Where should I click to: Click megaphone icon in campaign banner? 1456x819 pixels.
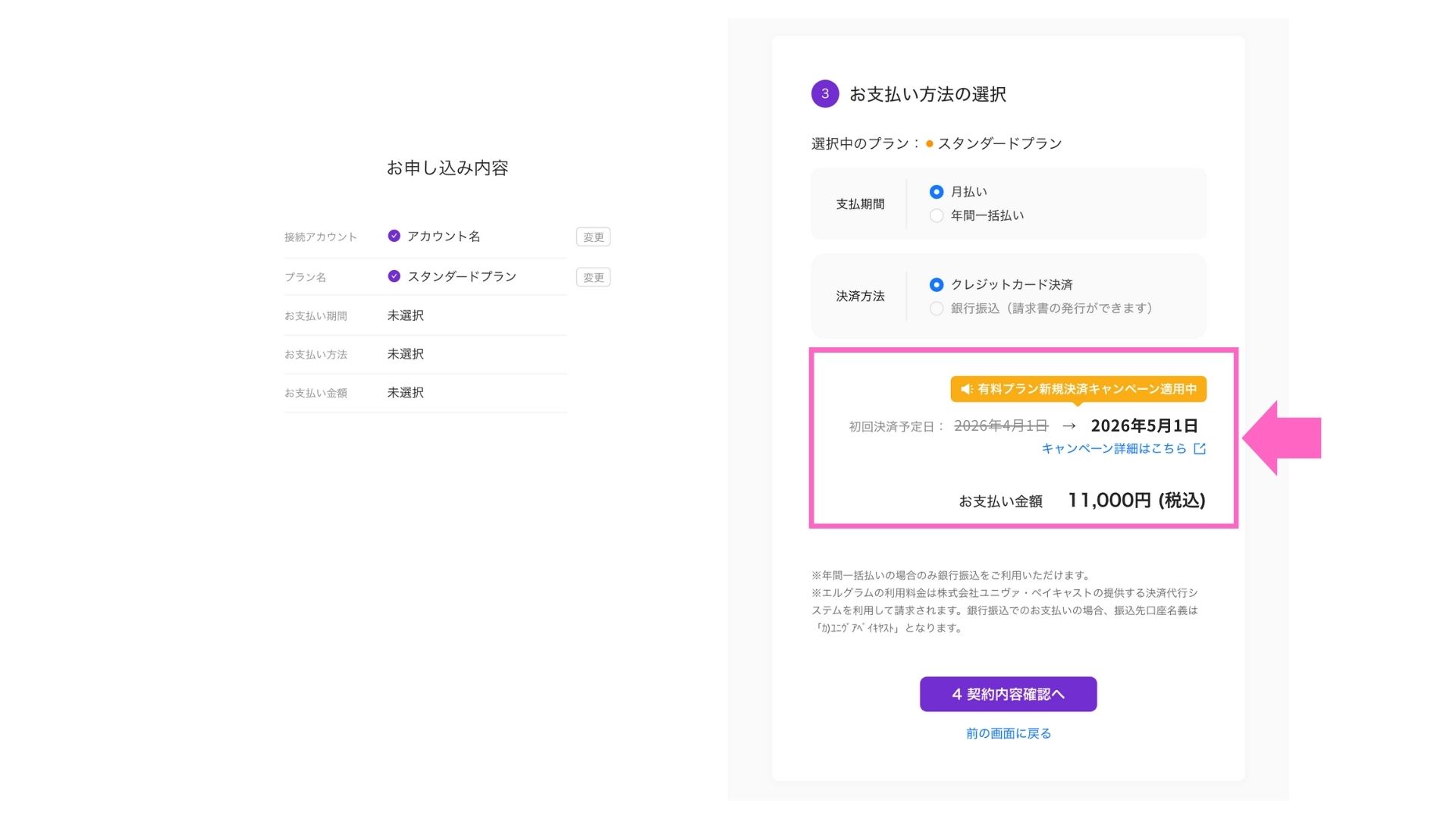(x=966, y=389)
